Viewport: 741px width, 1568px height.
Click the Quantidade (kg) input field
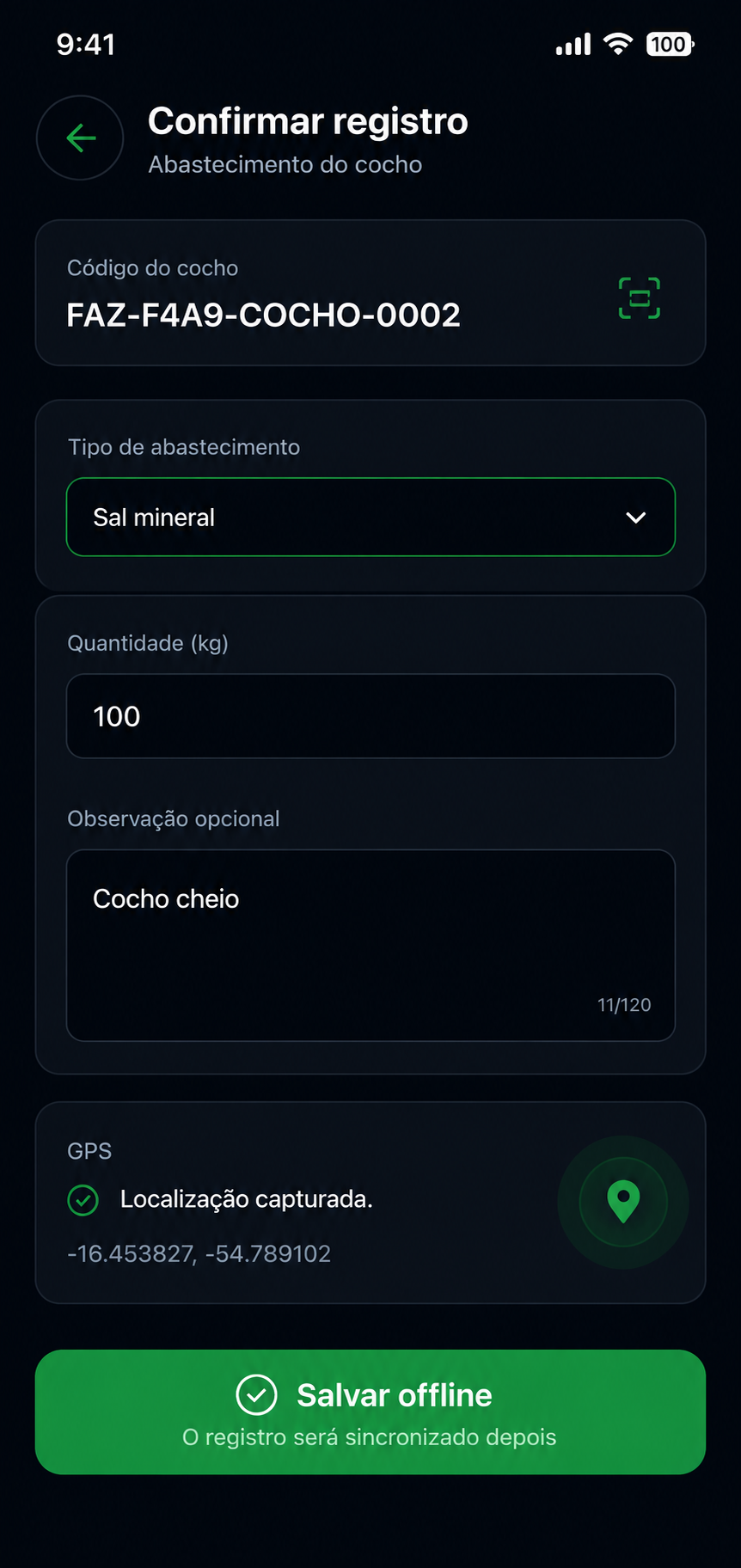click(370, 716)
